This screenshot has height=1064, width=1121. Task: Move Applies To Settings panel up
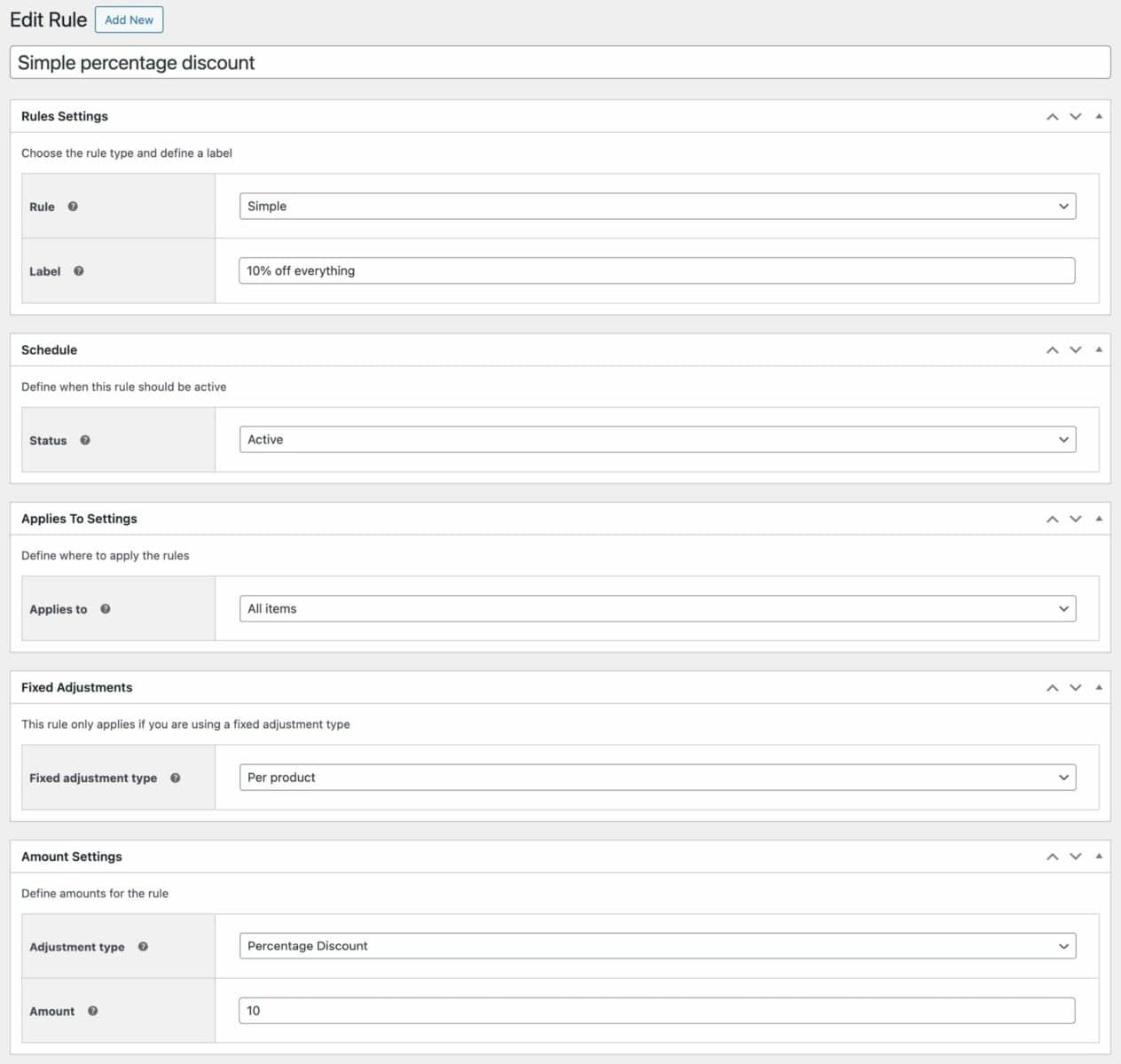(1053, 519)
